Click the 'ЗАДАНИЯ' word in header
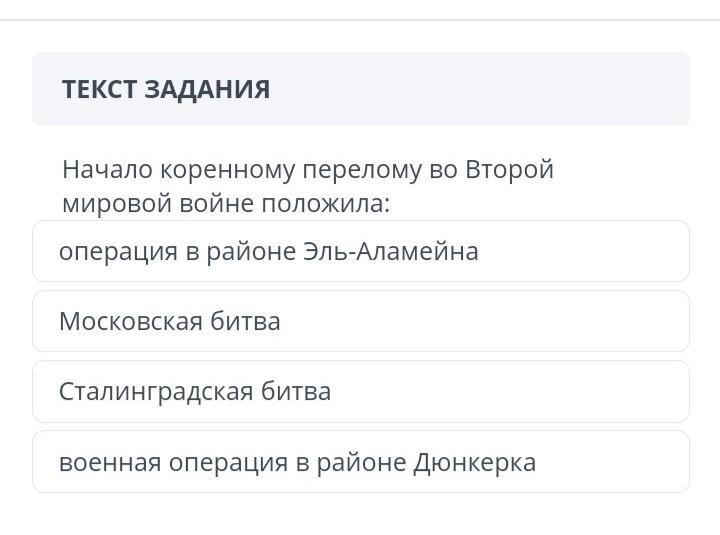Image resolution: width=720 pixels, height=535 pixels. coord(207,89)
